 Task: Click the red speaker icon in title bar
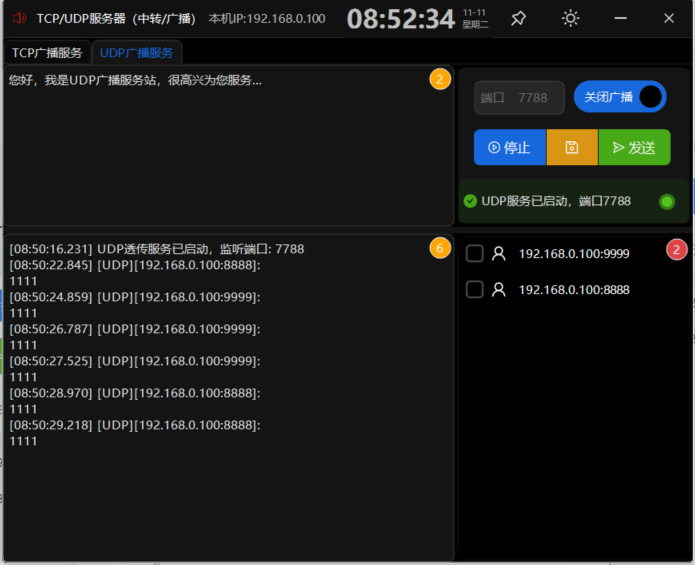pyautogui.click(x=20, y=18)
